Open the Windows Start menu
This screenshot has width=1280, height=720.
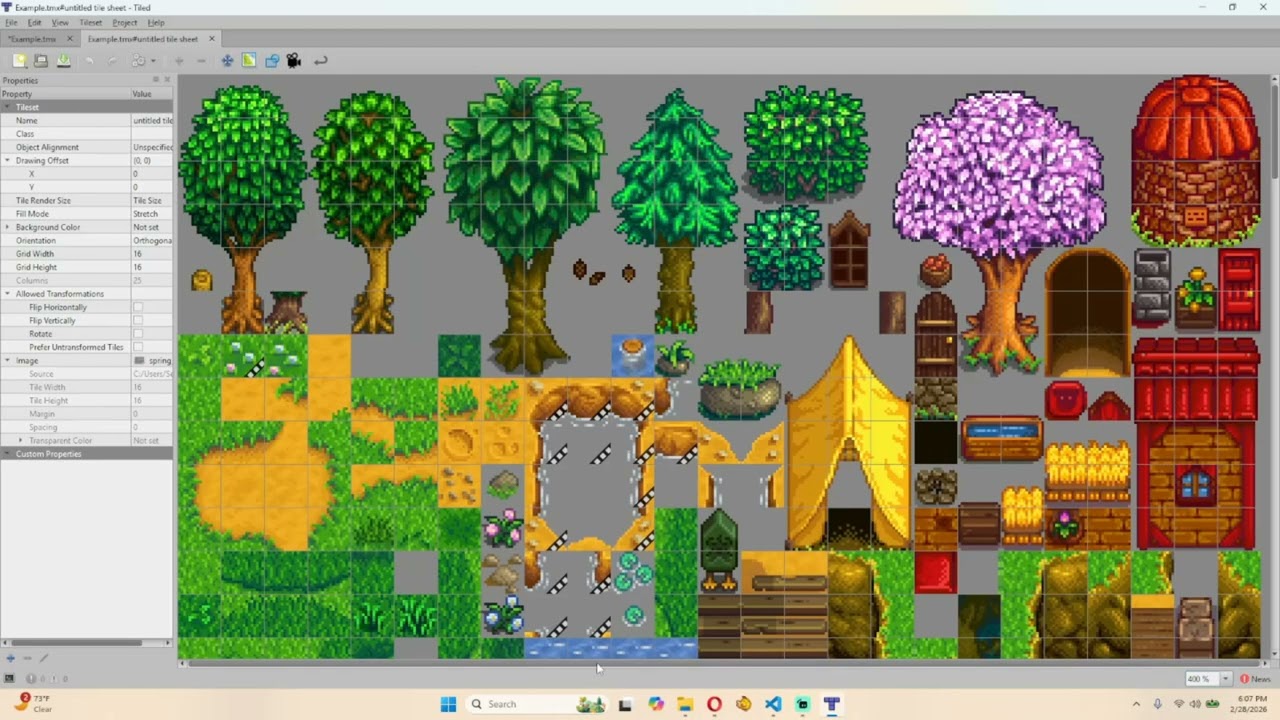point(448,704)
